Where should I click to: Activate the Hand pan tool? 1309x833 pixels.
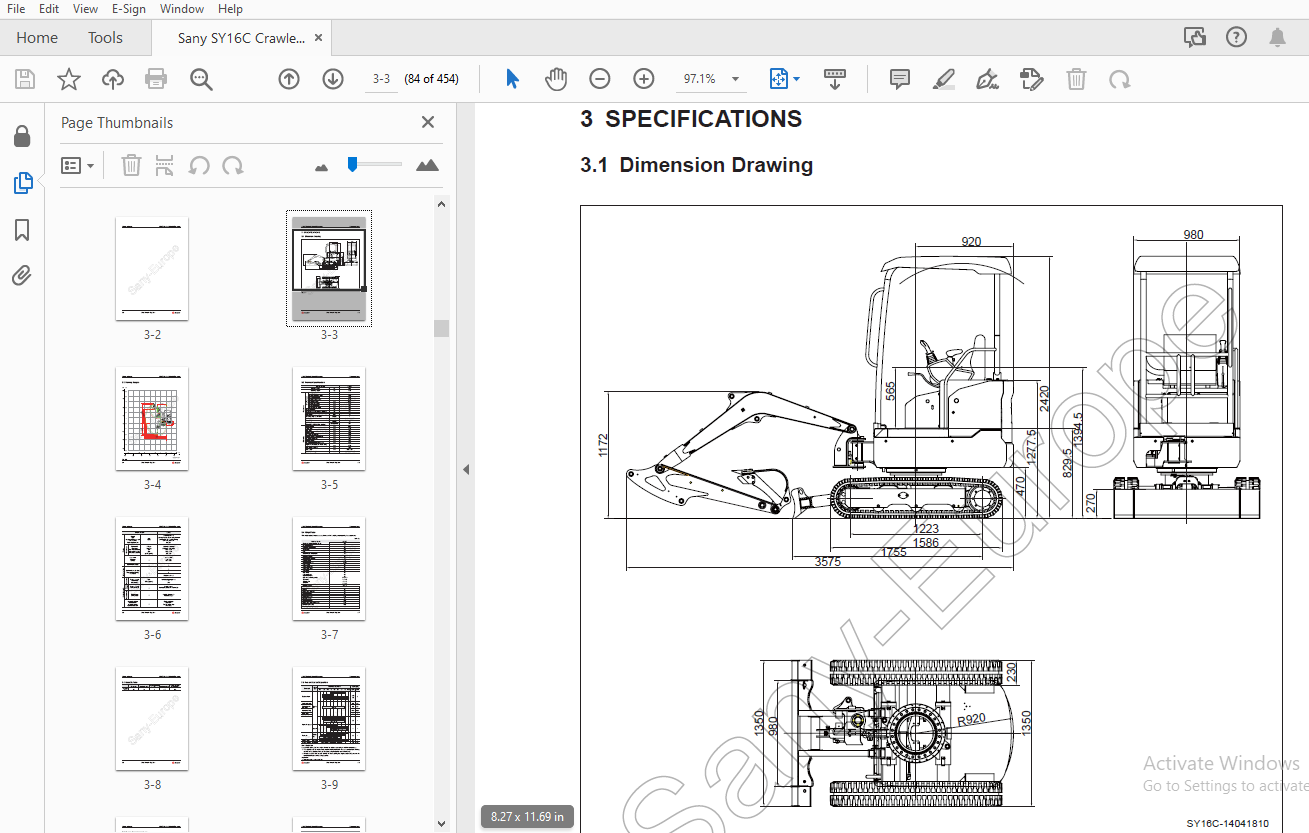pos(556,79)
